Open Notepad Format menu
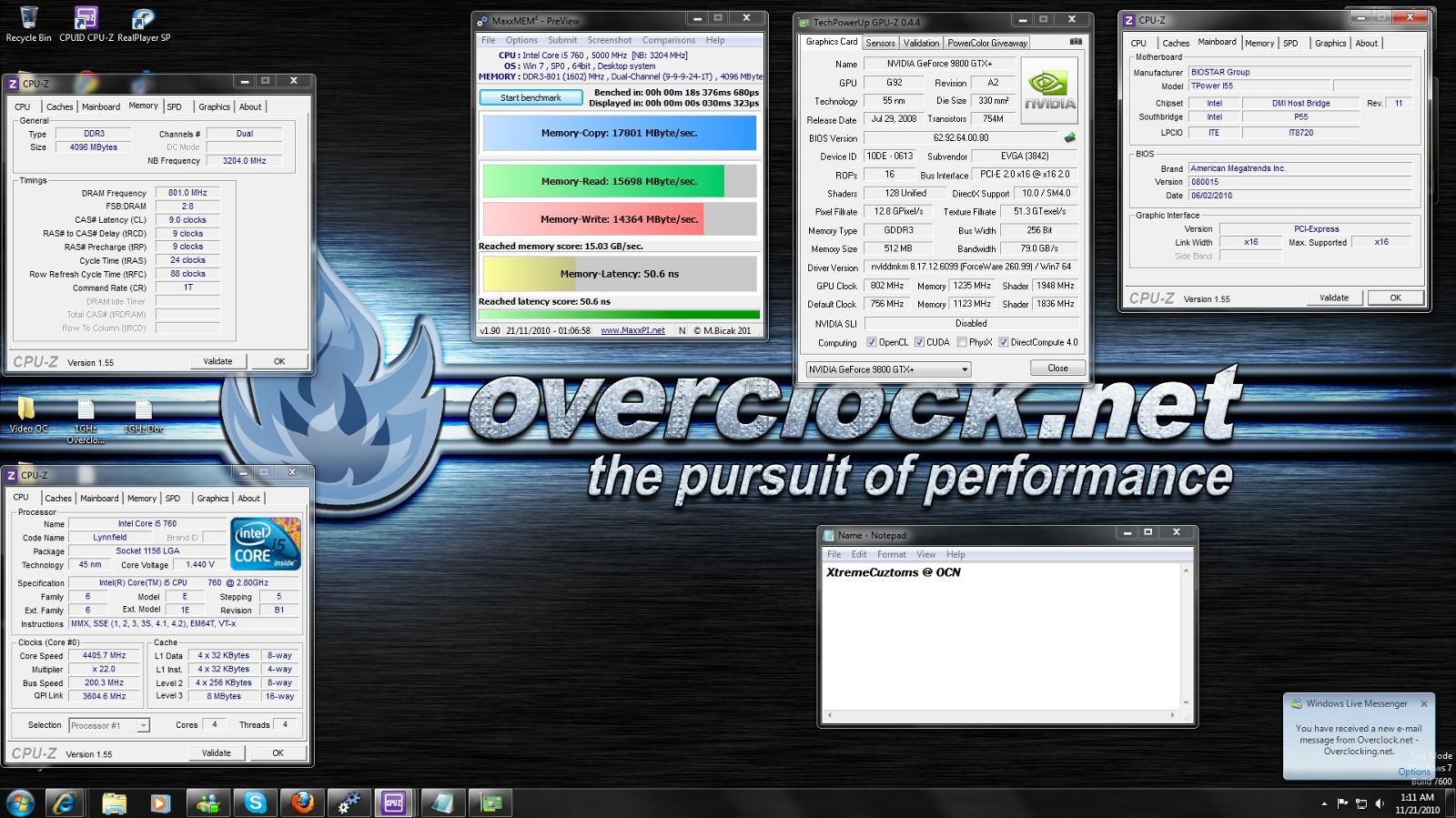 [x=891, y=554]
